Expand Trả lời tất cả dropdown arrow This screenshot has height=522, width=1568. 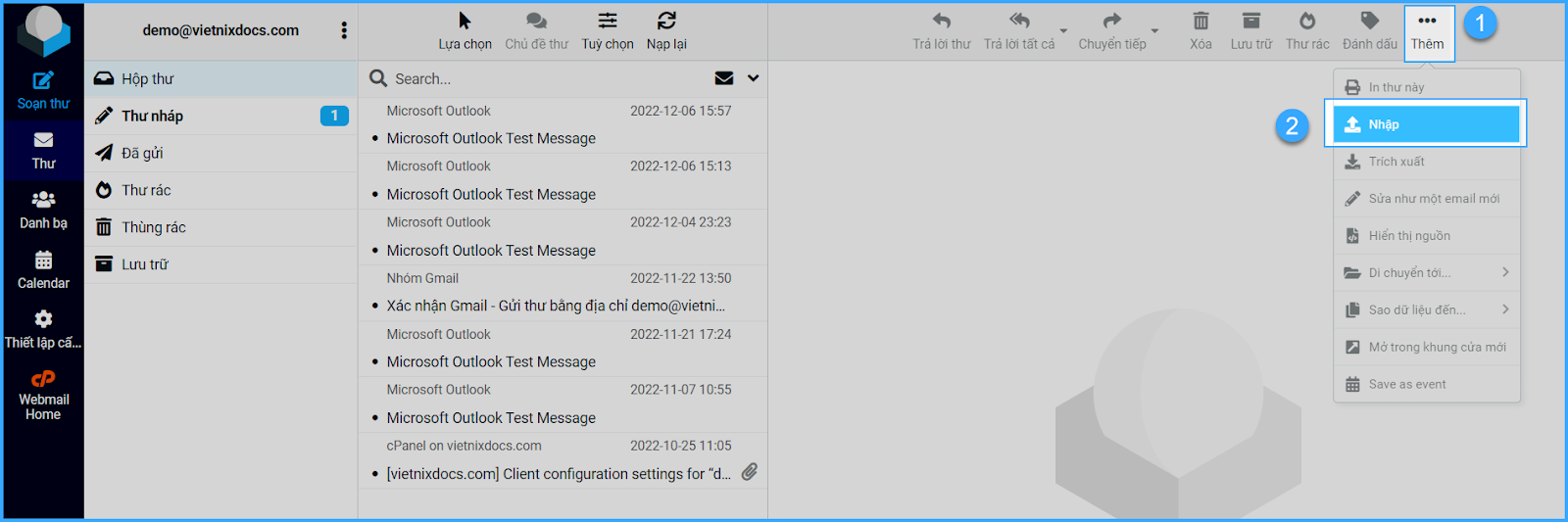[1063, 31]
